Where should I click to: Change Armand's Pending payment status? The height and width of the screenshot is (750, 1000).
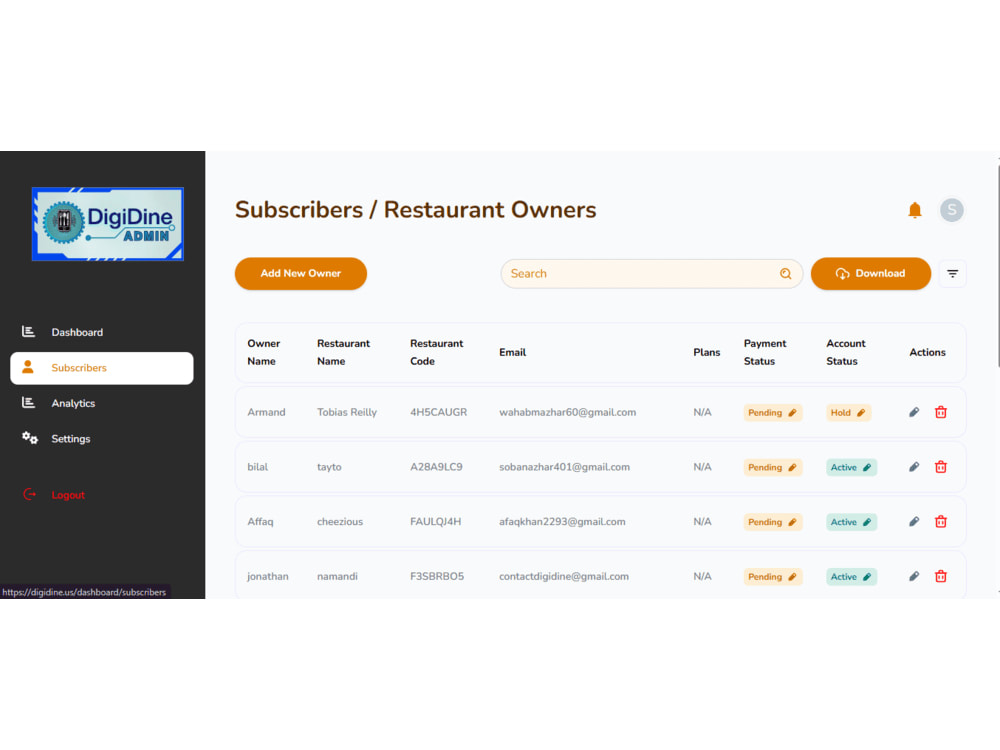(772, 413)
